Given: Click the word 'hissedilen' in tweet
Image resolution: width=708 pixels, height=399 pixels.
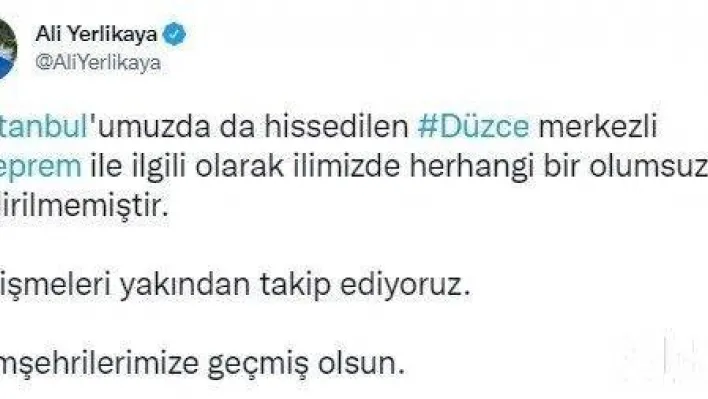Looking at the screenshot, I should 336,126.
